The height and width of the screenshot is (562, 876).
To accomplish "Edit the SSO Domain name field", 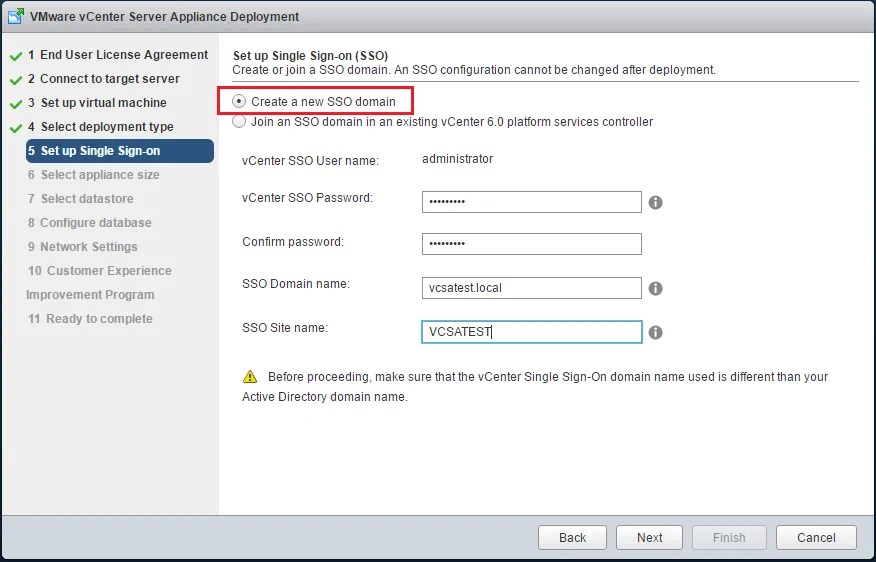I will [531, 288].
